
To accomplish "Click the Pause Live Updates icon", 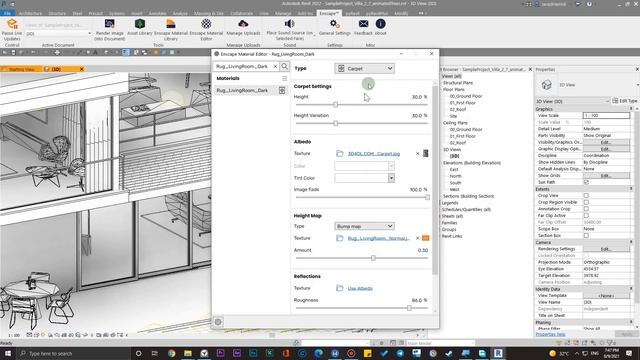I will [12, 24].
